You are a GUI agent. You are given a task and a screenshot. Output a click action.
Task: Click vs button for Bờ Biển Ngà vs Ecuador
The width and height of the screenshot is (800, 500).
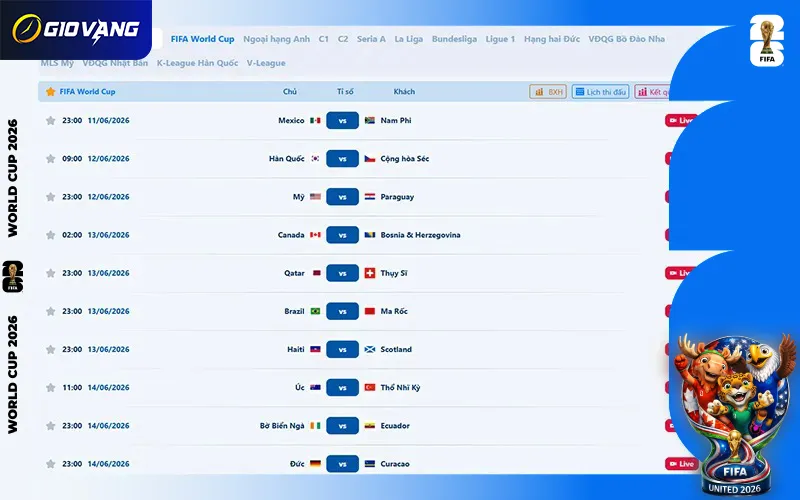pyautogui.click(x=342, y=426)
